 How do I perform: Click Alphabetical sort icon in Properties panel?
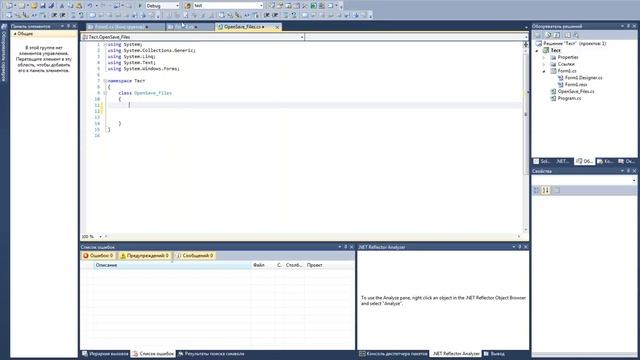click(546, 190)
